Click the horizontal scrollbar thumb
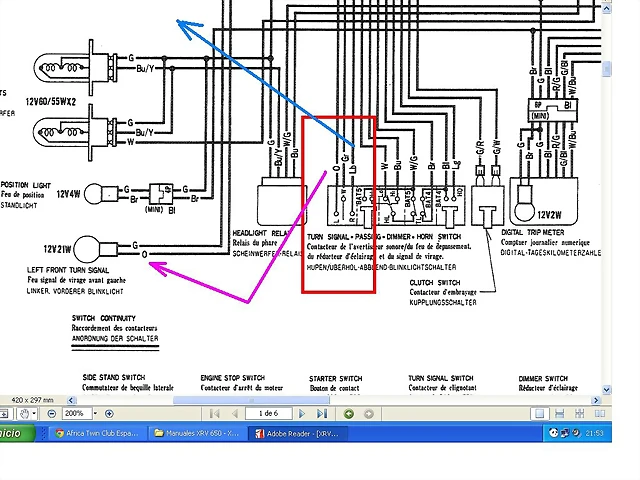Viewport: 640px width, 480px height. (251, 400)
